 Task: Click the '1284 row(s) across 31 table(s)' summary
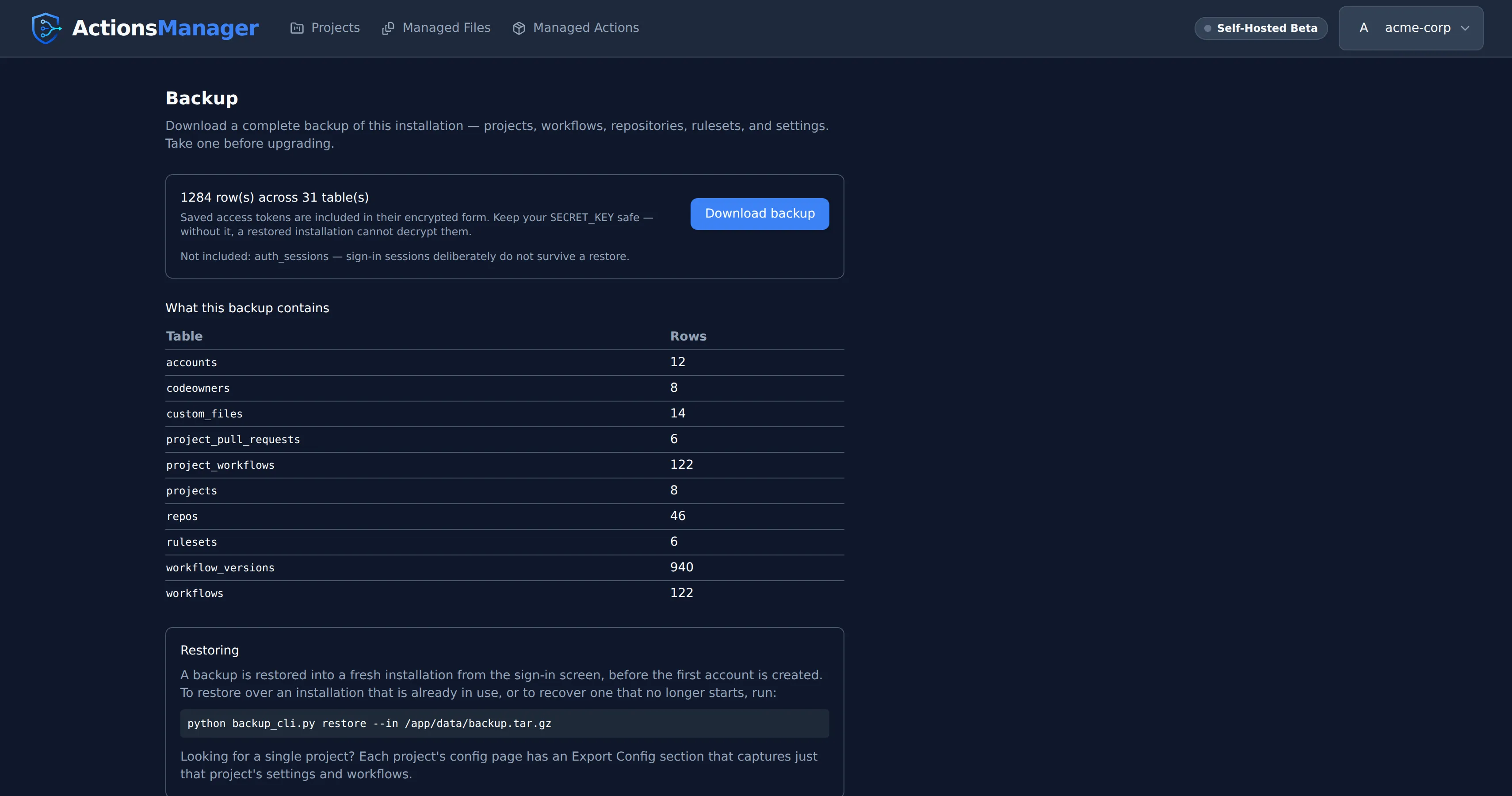click(x=275, y=197)
